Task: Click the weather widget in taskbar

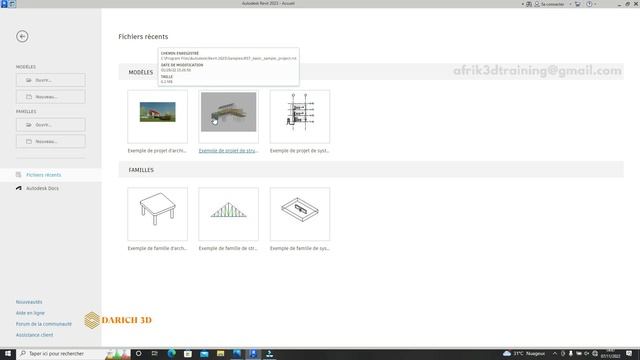Action: 524,353
